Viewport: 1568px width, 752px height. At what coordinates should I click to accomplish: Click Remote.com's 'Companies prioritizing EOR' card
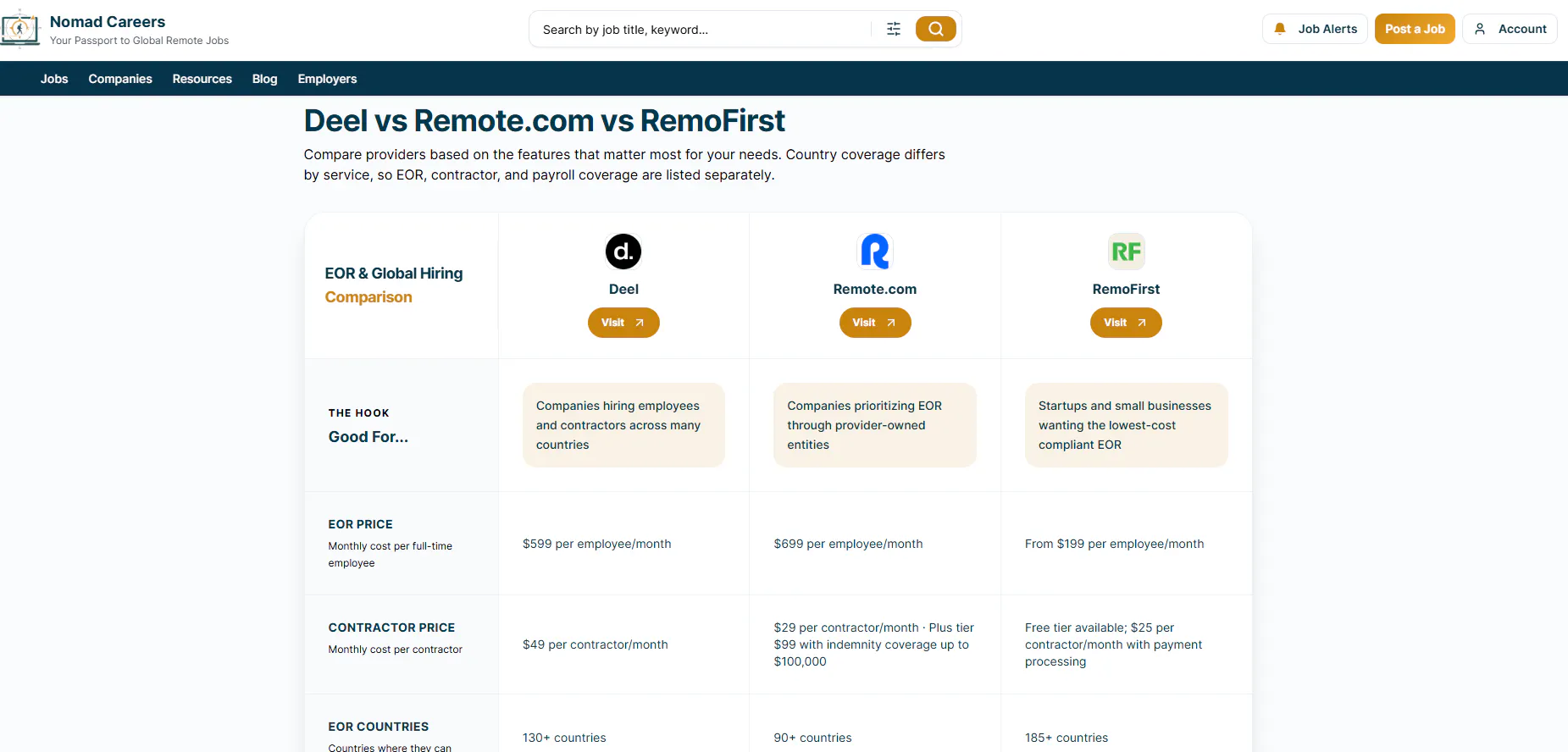[875, 425]
